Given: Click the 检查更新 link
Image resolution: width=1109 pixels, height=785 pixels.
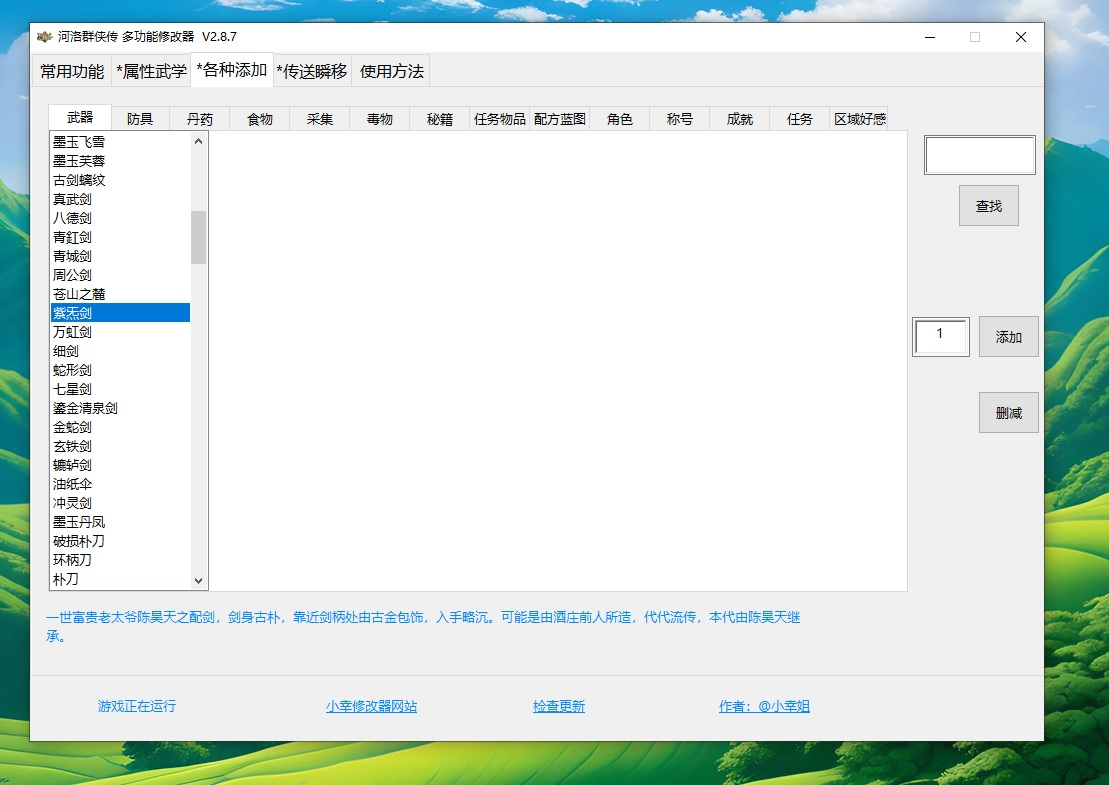Looking at the screenshot, I should [x=559, y=706].
